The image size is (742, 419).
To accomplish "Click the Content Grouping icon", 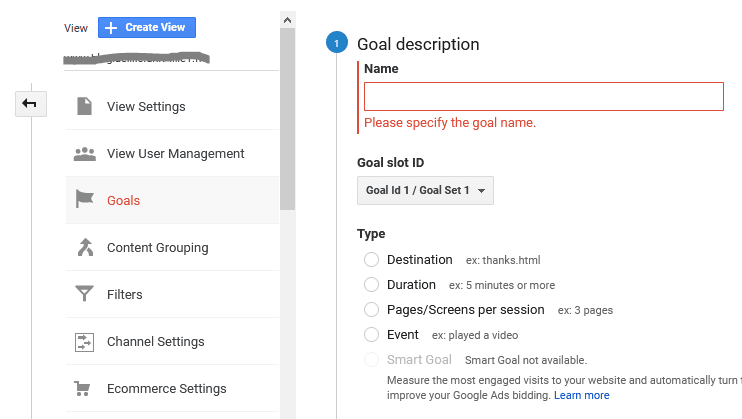I will 84,247.
